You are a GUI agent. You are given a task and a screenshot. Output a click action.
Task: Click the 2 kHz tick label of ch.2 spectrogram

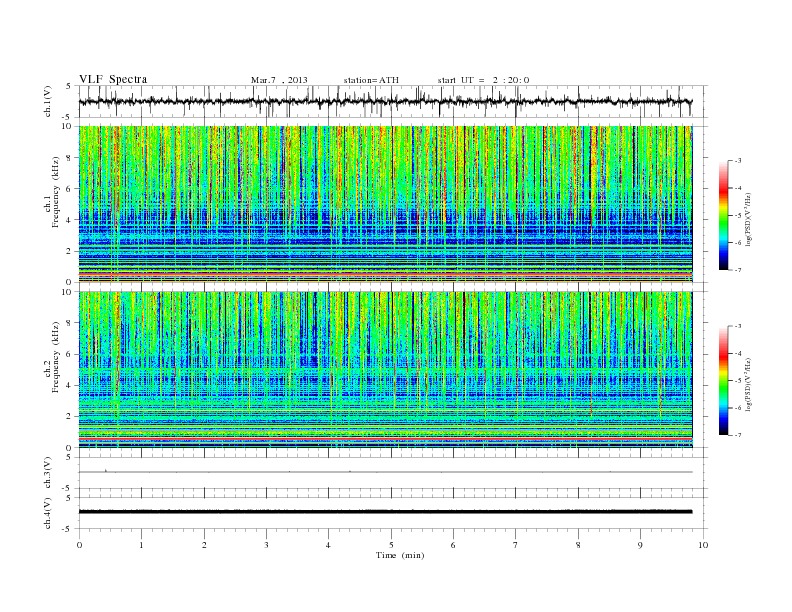click(69, 417)
